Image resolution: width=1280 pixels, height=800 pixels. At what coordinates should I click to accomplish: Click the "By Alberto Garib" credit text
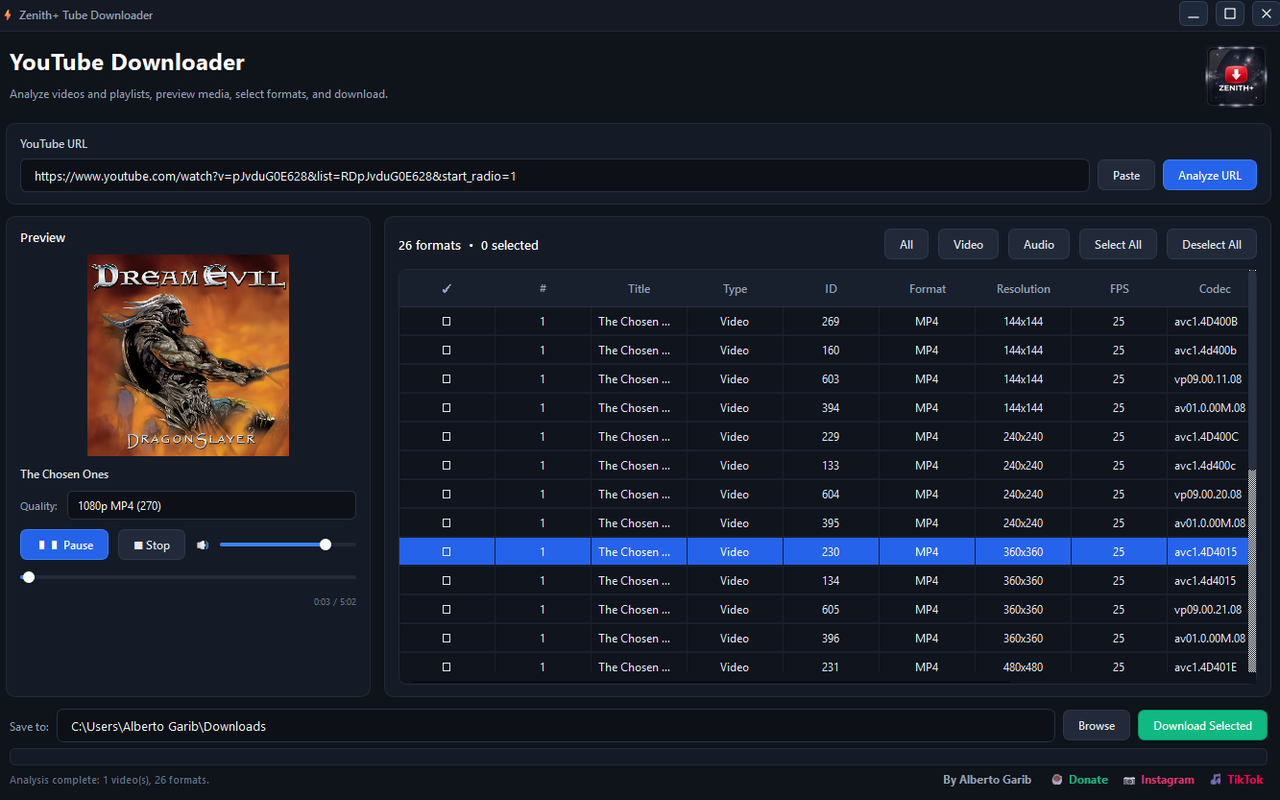coord(987,780)
